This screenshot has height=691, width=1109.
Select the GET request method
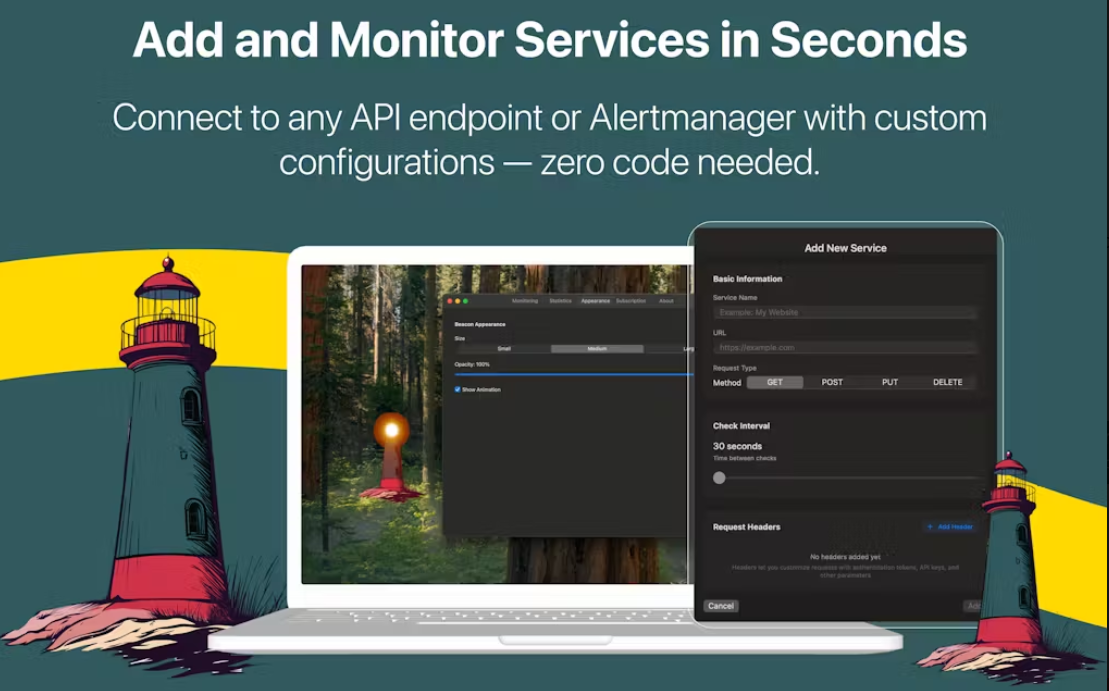pos(774,382)
